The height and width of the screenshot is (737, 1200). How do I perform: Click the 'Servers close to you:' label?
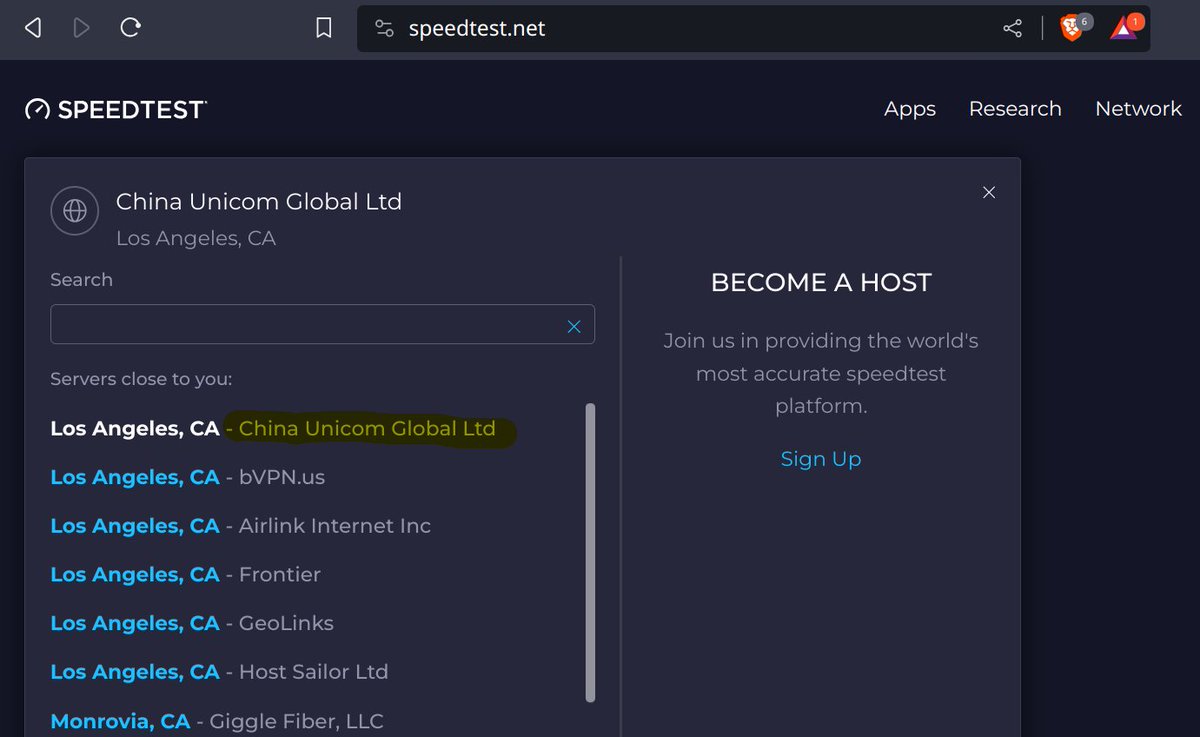pyautogui.click(x=141, y=379)
